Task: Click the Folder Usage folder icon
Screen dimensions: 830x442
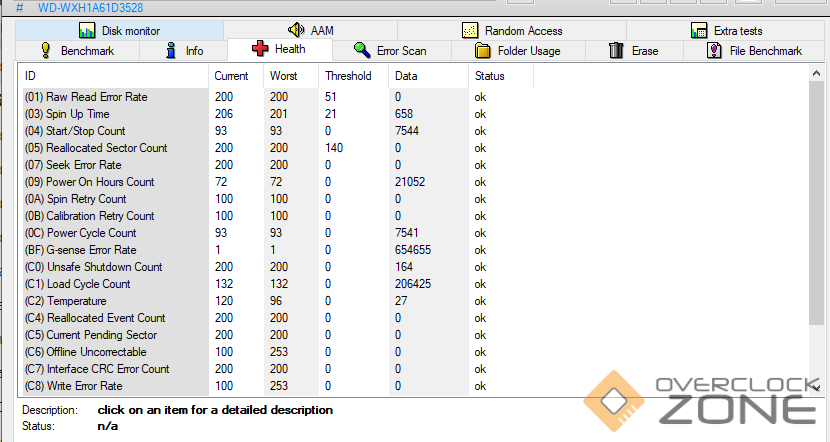Action: click(483, 50)
